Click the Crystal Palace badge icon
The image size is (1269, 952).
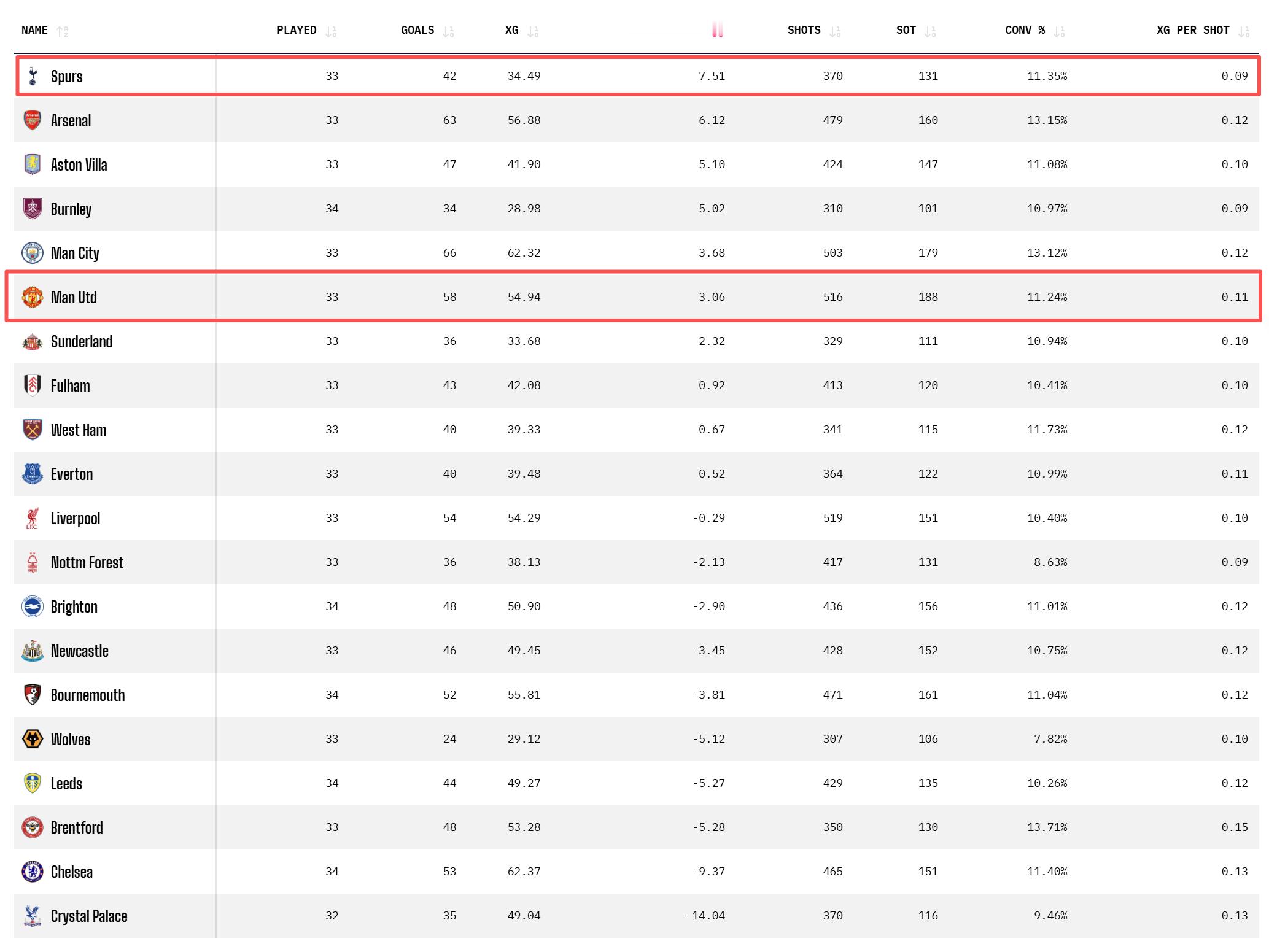click(33, 916)
